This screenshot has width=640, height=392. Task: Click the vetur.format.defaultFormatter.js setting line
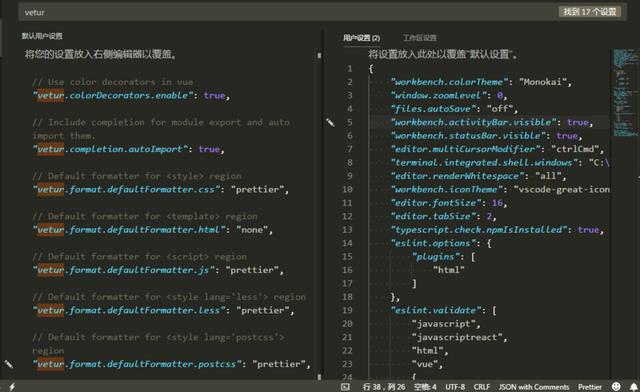(x=158, y=270)
